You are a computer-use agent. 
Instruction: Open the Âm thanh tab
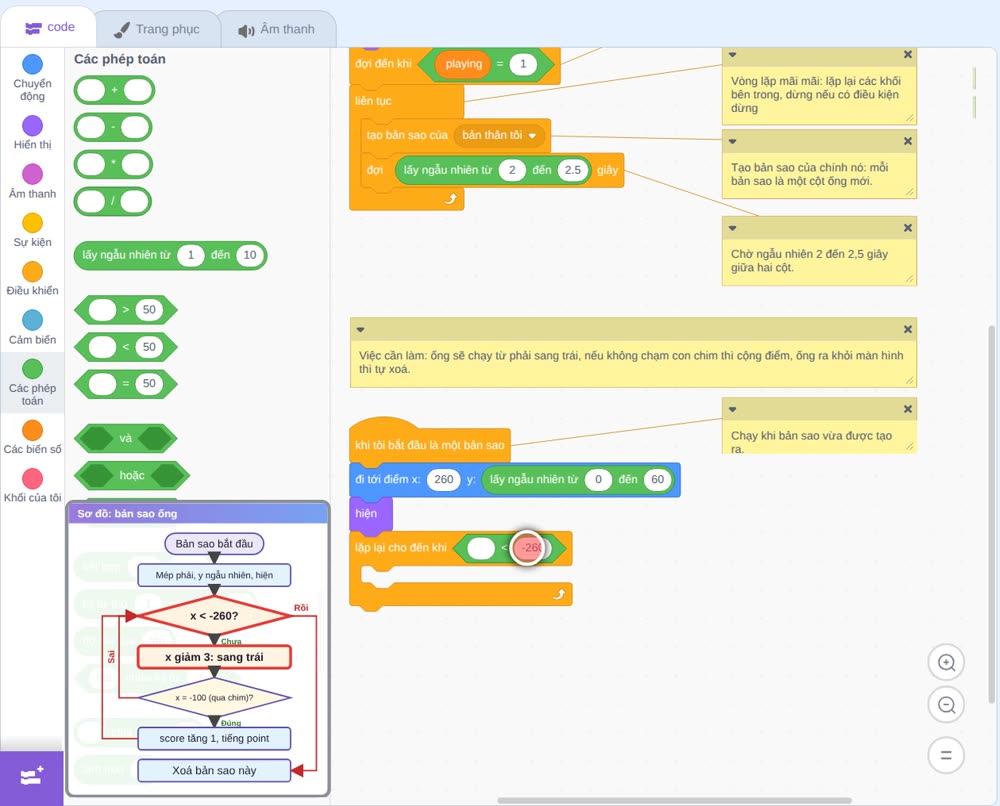277,29
